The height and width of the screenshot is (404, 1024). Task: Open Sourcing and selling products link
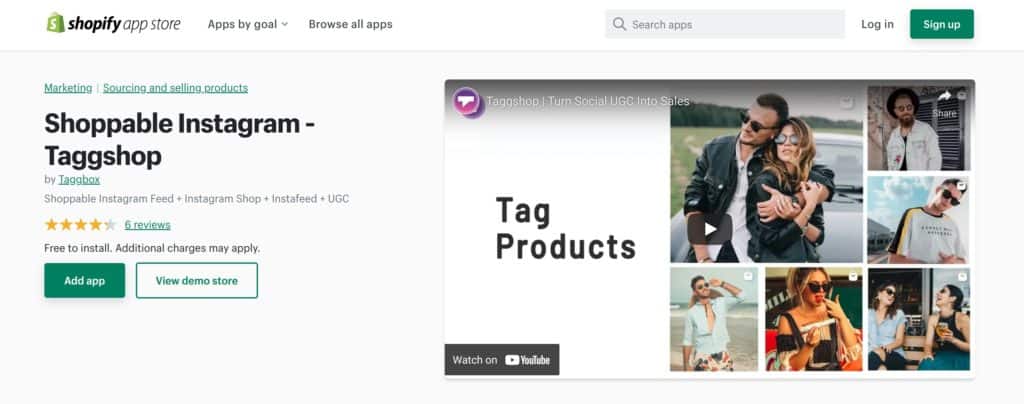point(175,87)
